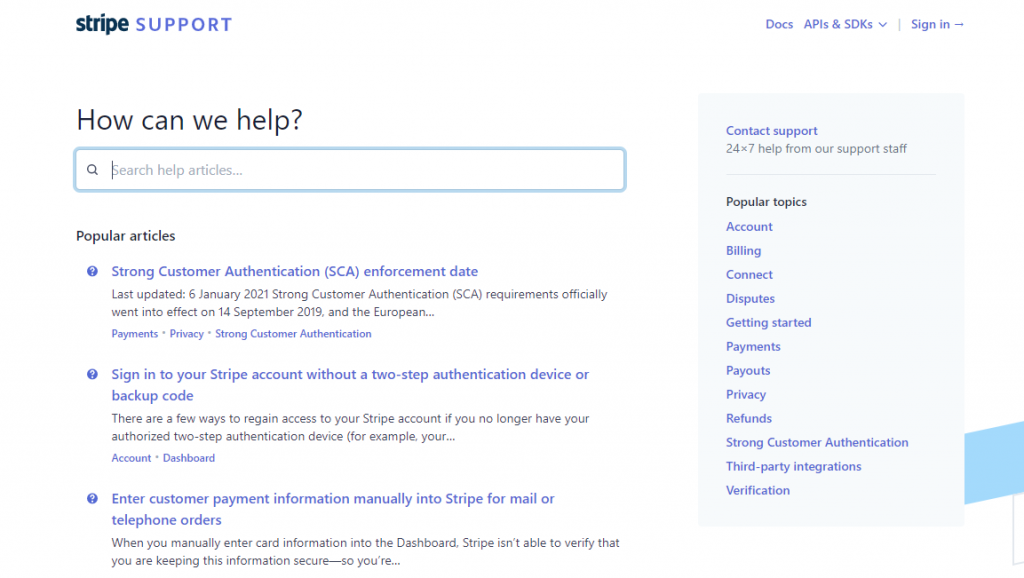
Task: Open the Docs link in header
Action: [779, 24]
